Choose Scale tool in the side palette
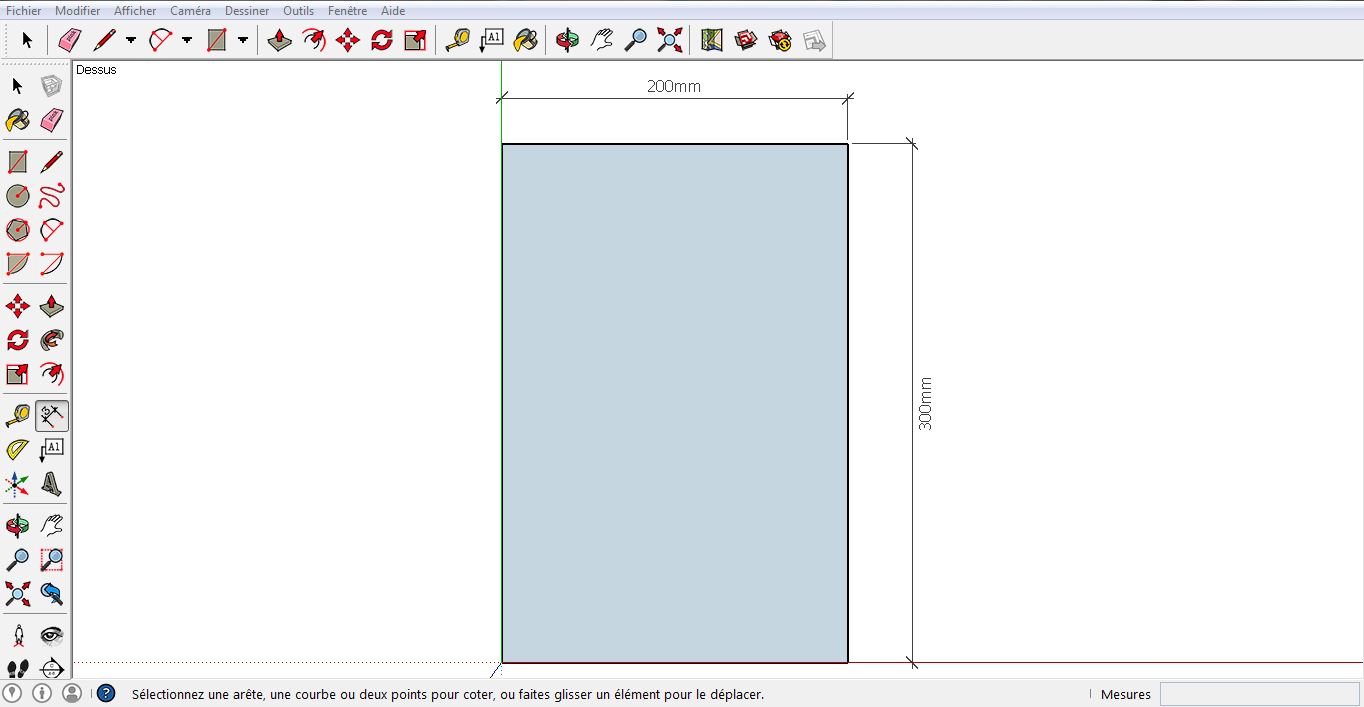This screenshot has height=707, width=1364. point(18,374)
